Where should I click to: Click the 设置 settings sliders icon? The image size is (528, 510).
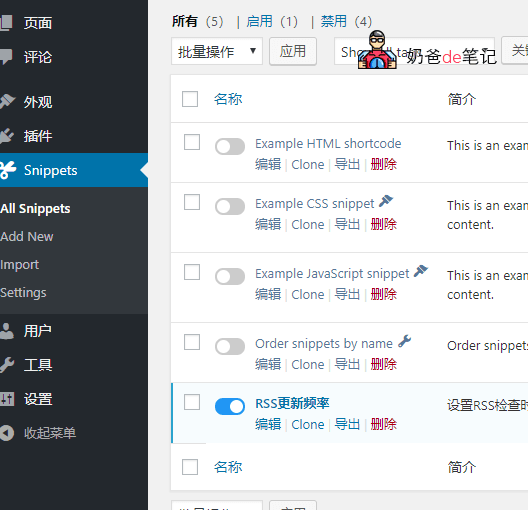coord(7,399)
